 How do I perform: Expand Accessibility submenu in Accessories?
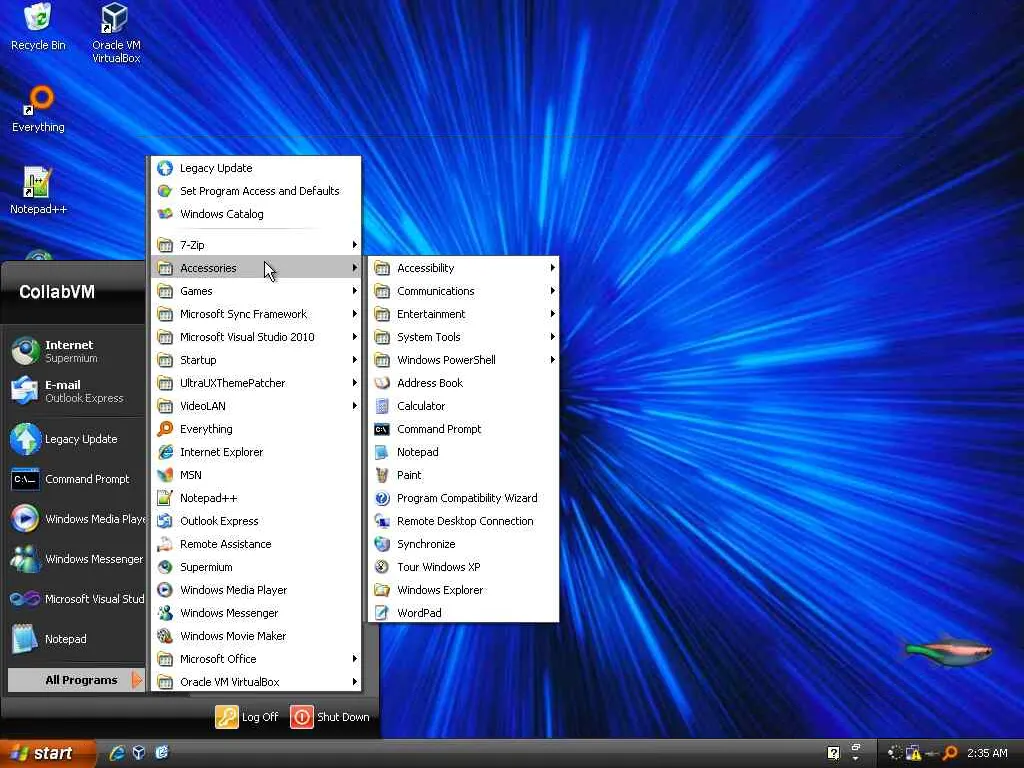click(x=463, y=268)
